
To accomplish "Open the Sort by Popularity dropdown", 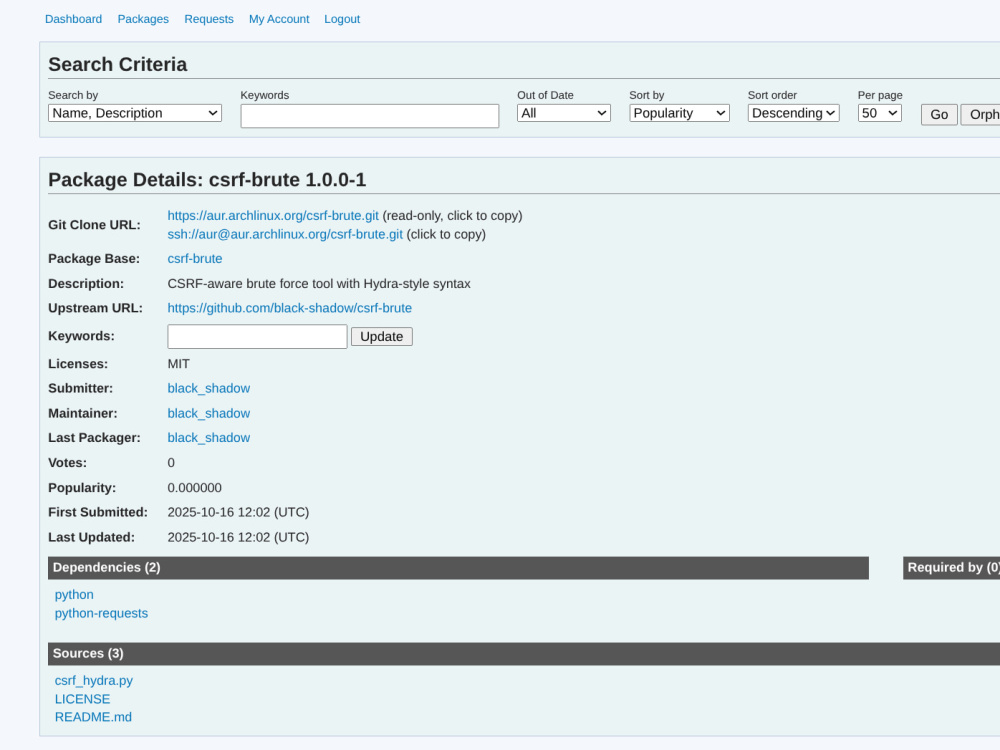I will 679,113.
